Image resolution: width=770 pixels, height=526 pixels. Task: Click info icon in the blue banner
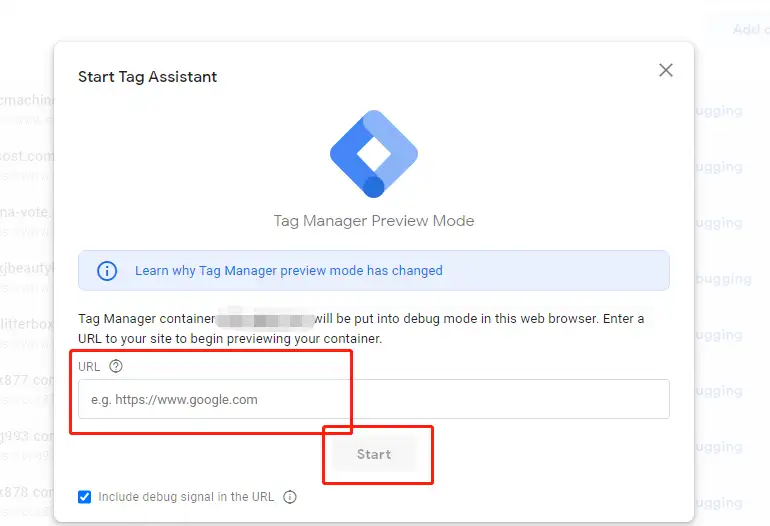point(107,271)
